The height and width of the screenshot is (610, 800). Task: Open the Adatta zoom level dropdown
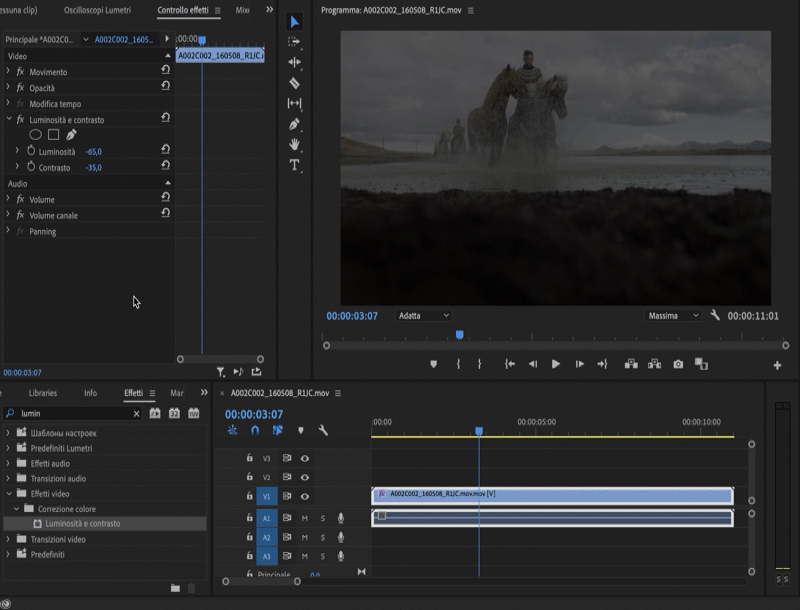[x=424, y=316]
